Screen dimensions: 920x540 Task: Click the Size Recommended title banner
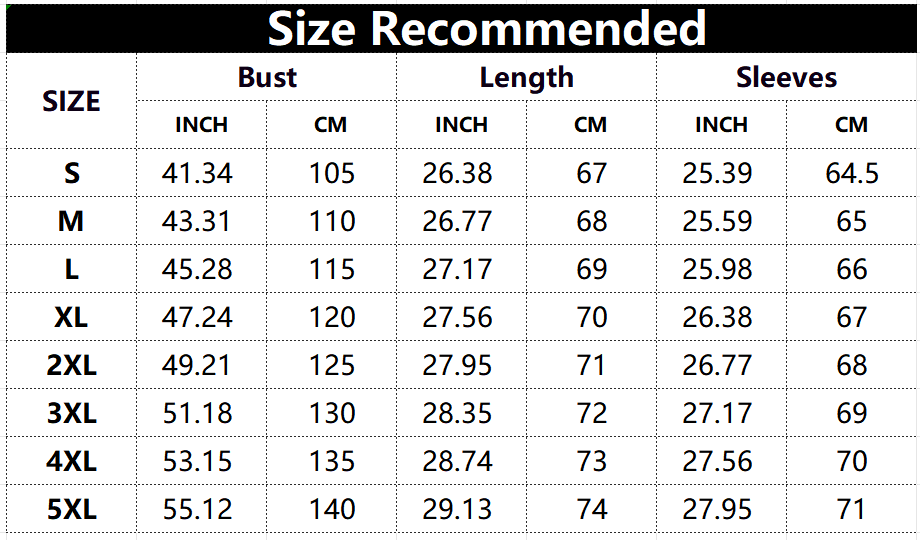point(487,28)
